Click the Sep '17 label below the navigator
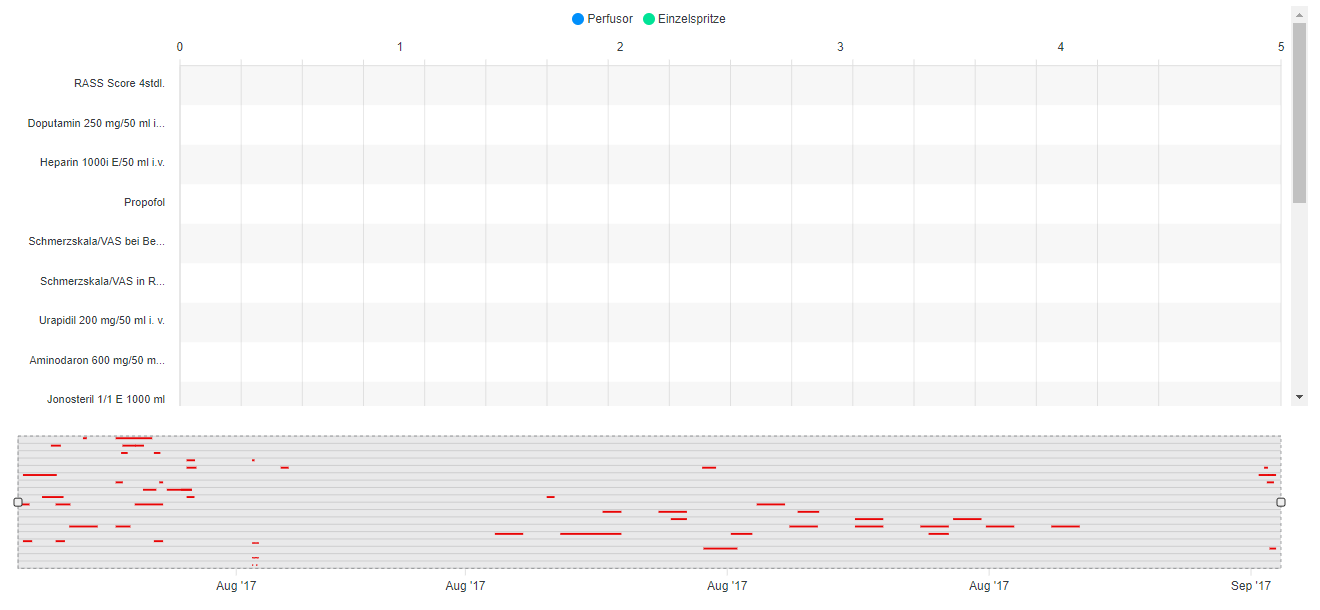 pos(1249,586)
